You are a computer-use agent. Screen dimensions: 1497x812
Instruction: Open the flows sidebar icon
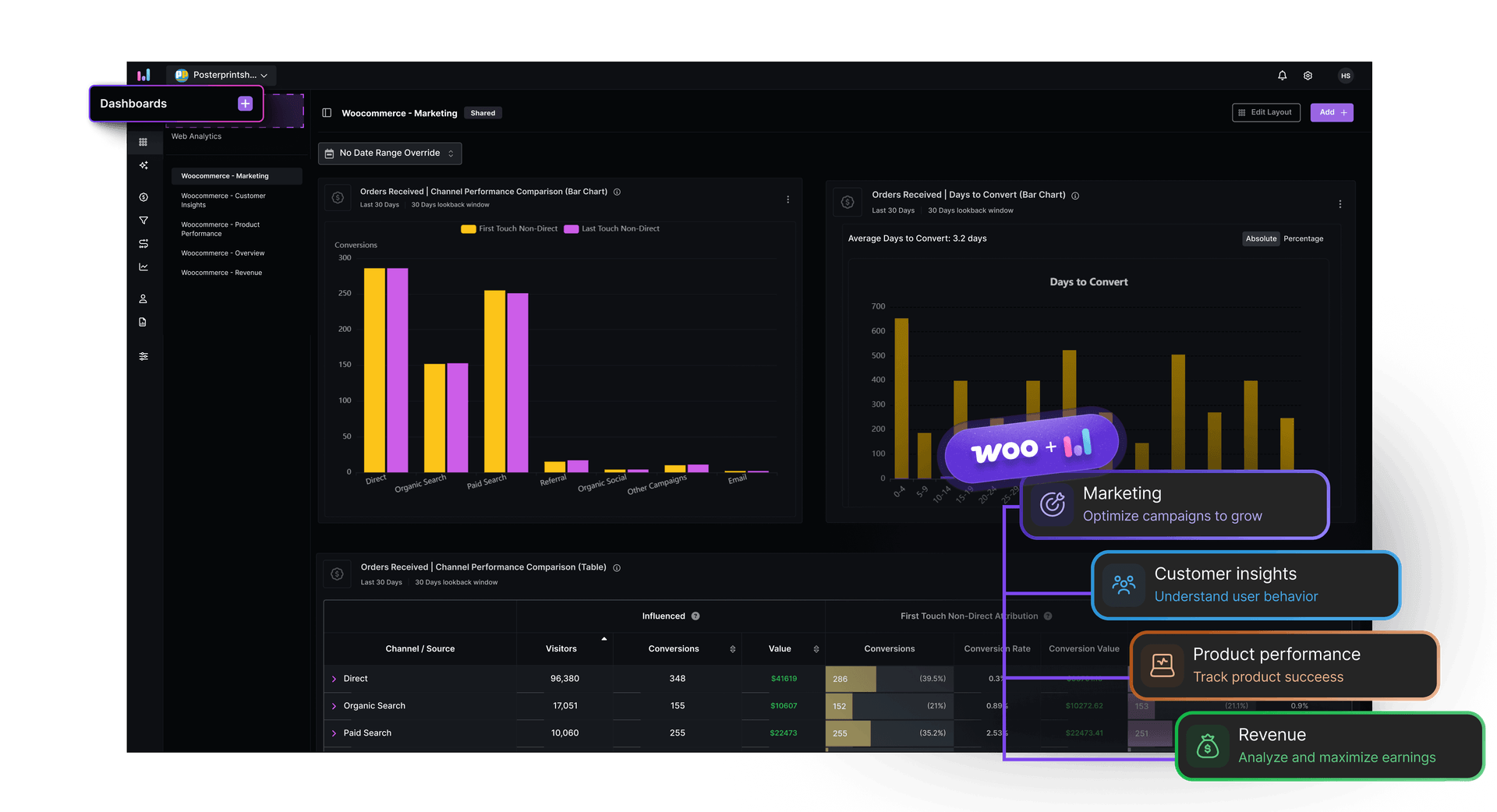click(x=143, y=244)
